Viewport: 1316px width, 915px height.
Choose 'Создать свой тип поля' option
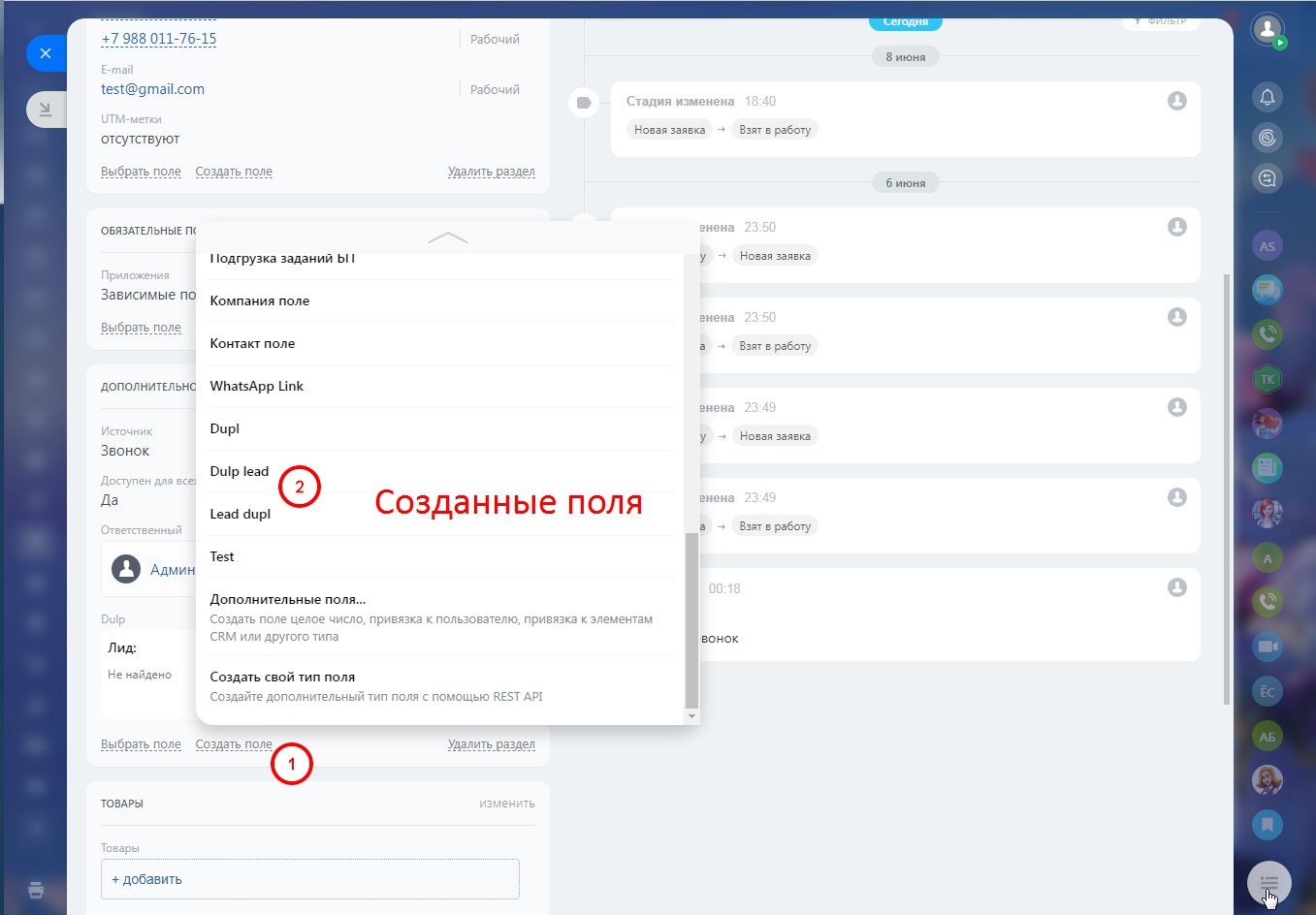pyautogui.click(x=282, y=677)
